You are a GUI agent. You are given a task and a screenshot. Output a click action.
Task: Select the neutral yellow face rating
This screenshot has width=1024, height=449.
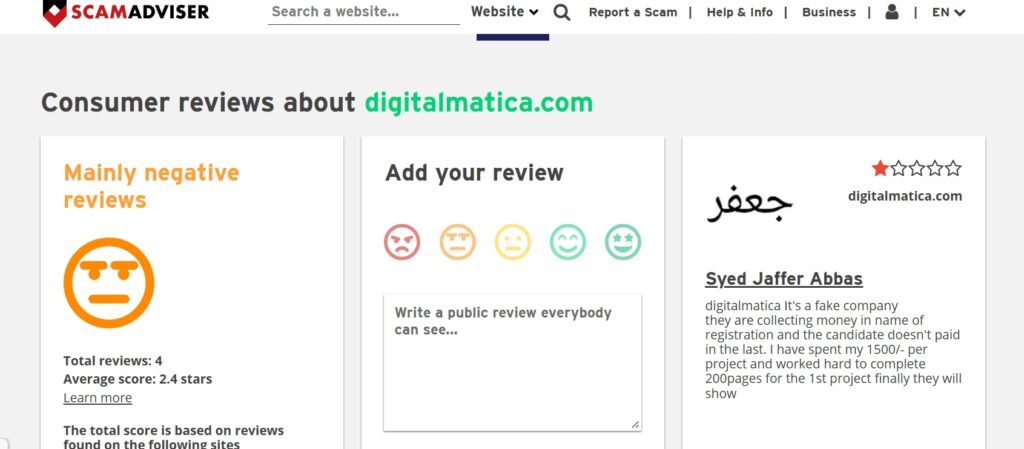513,242
